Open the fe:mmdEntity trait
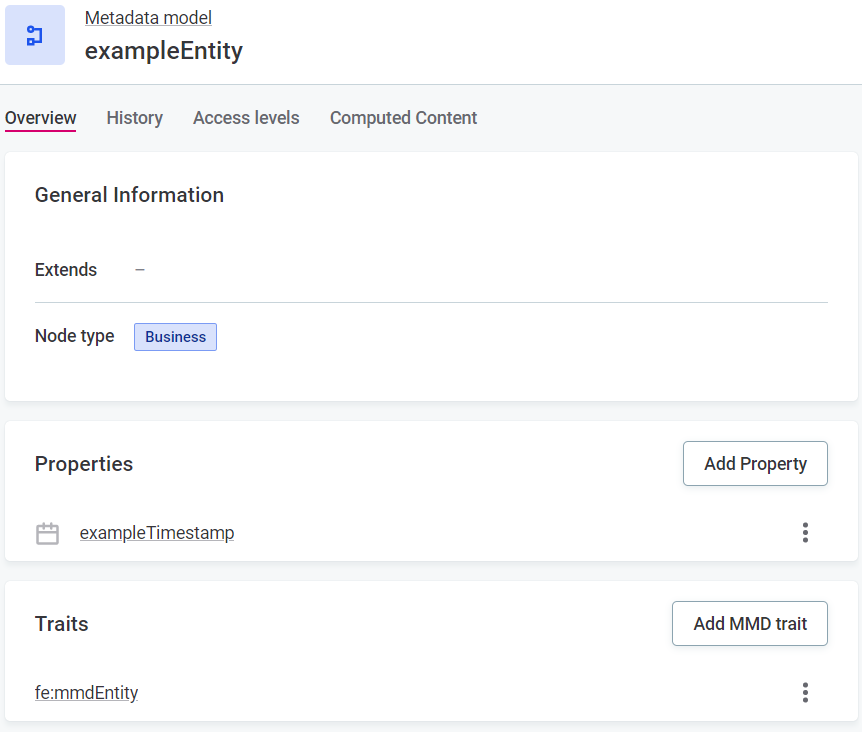Image resolution: width=862 pixels, height=732 pixels. click(87, 692)
